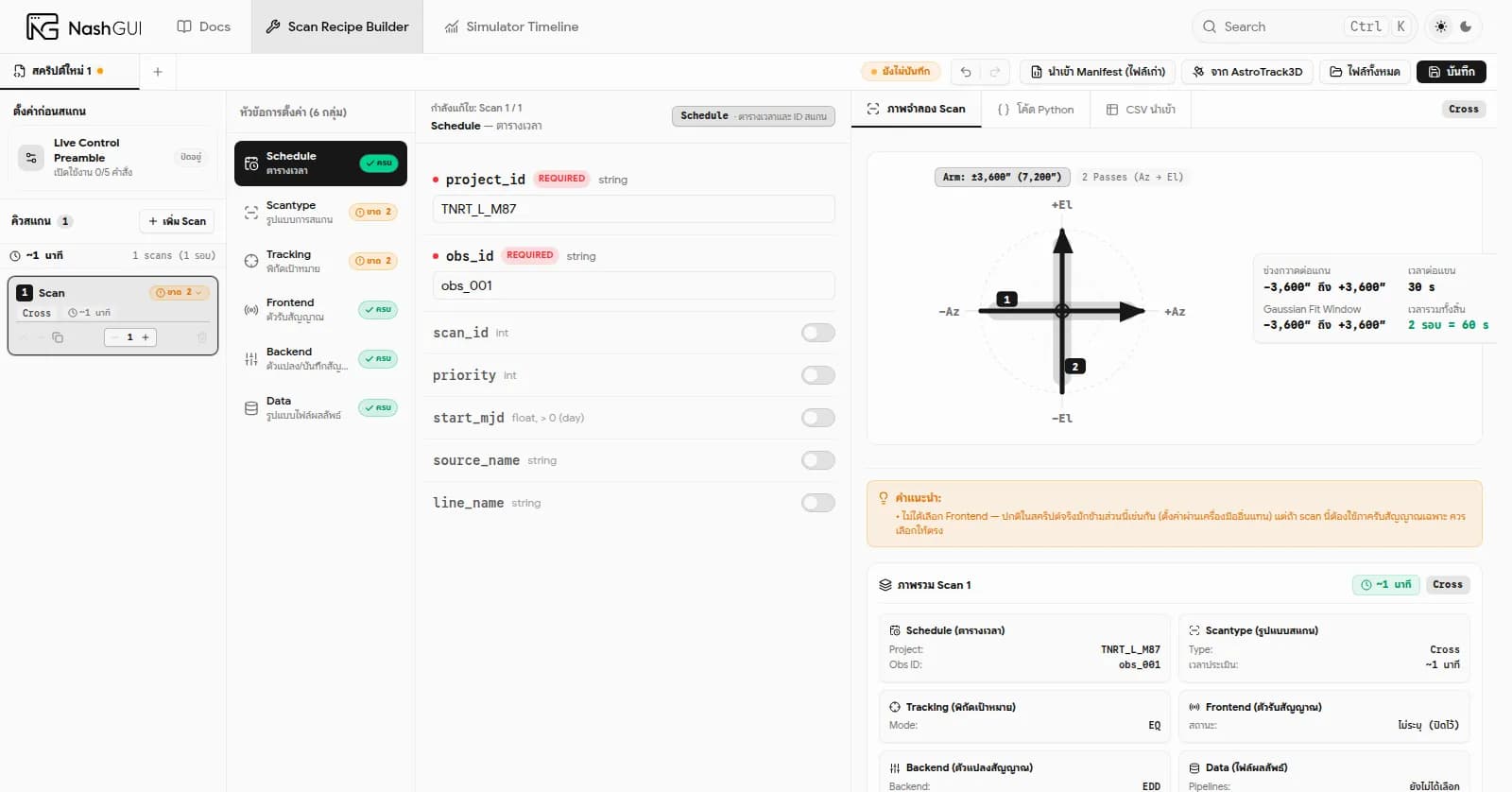Open the Scantype settings group

click(x=321, y=213)
